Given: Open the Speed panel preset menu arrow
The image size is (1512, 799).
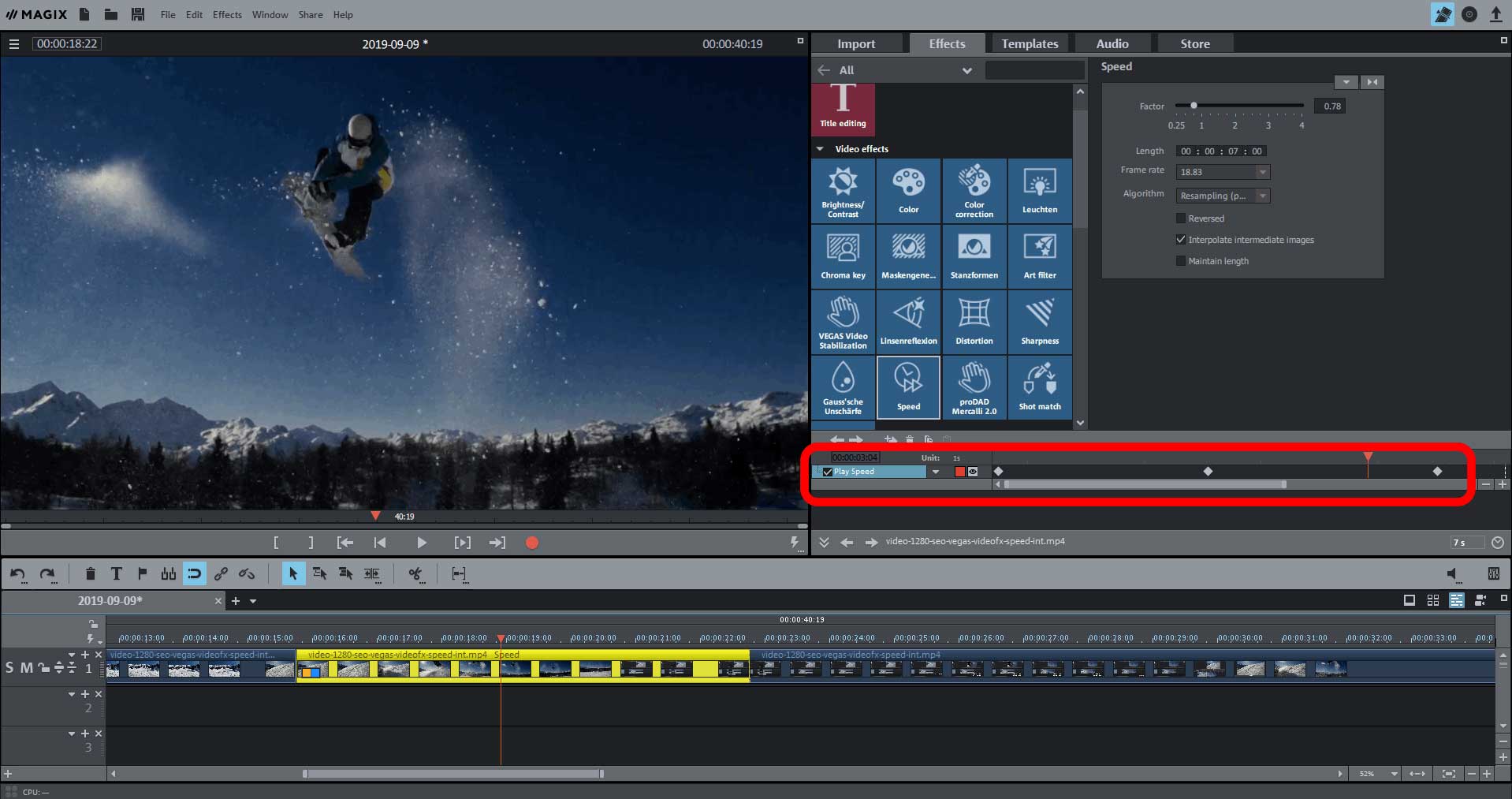Looking at the screenshot, I should [x=1346, y=82].
